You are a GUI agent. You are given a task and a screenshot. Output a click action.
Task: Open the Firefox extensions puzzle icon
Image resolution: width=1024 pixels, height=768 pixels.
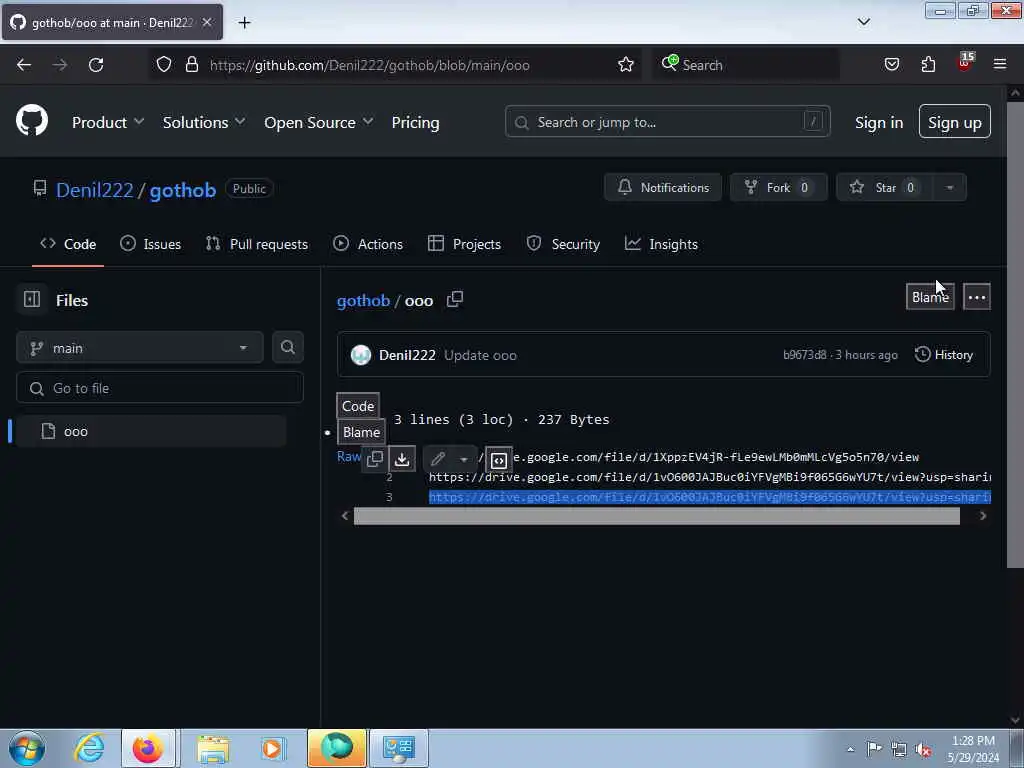pyautogui.click(x=928, y=65)
